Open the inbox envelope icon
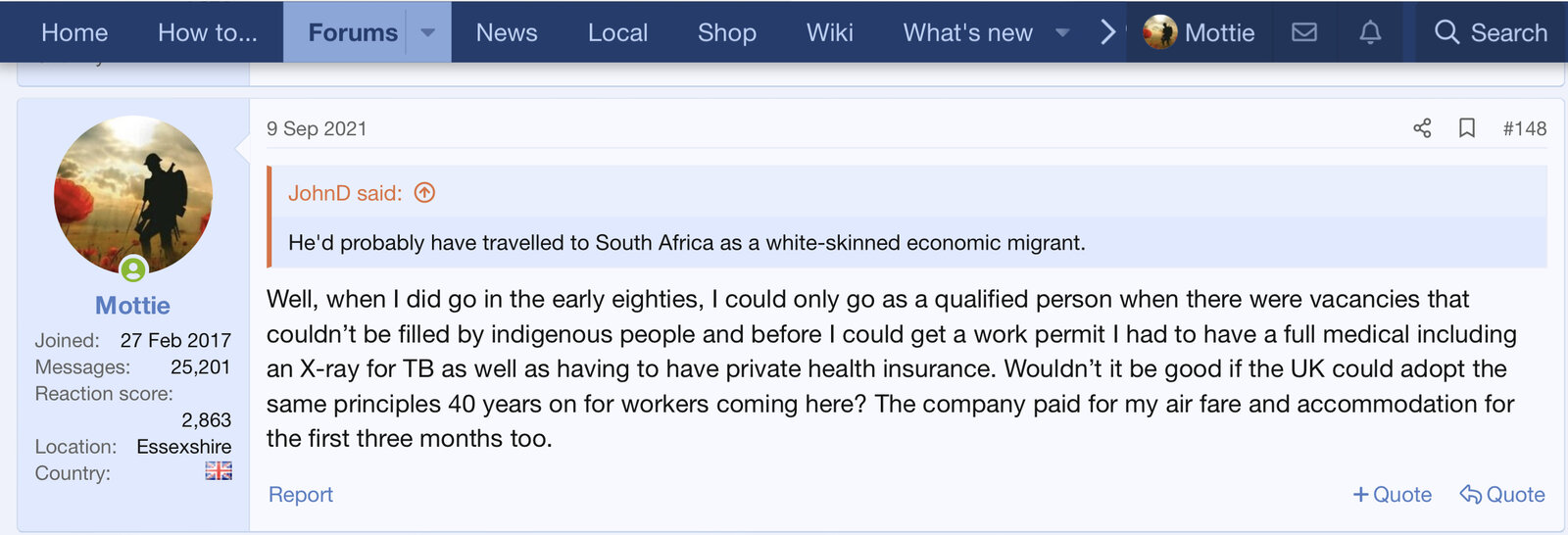Viewport: 1568px width, 535px height. 1304,32
